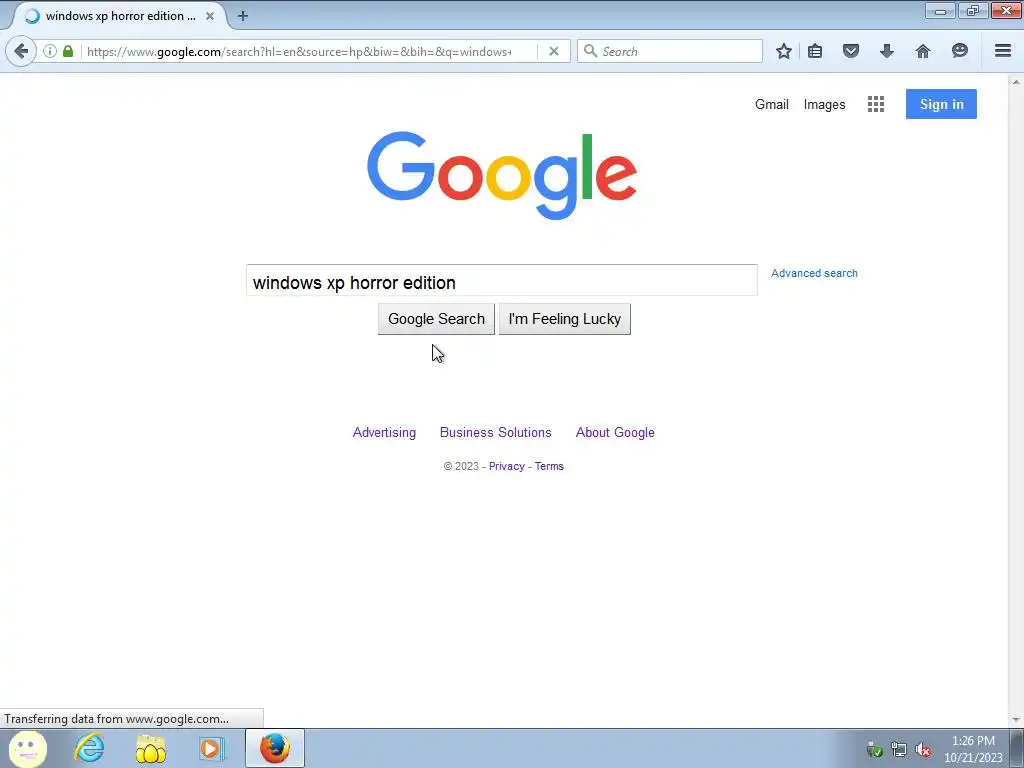This screenshot has width=1024, height=768.
Task: Stop page loading with X button
Action: coord(554,51)
